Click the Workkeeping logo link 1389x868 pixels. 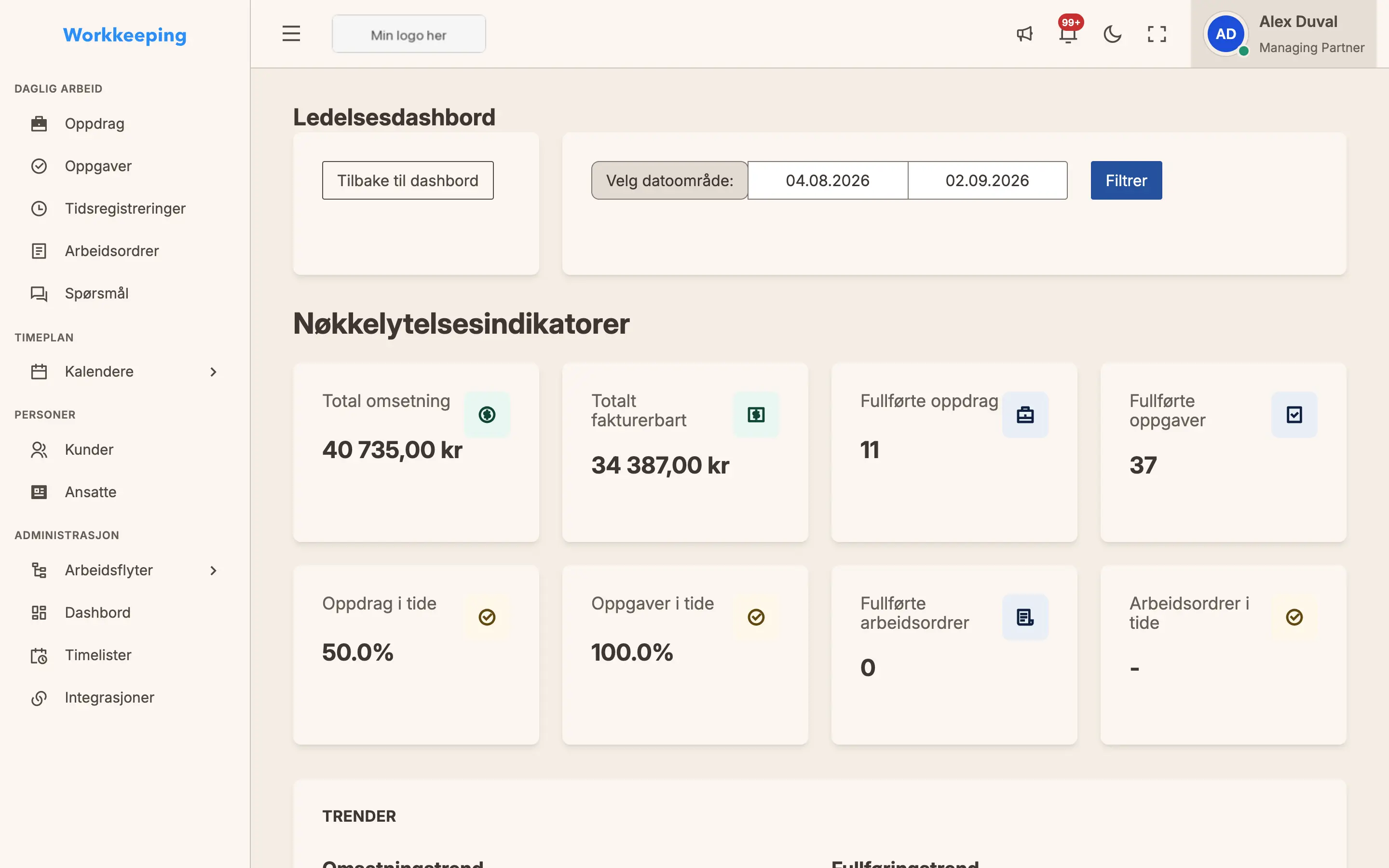124,35
